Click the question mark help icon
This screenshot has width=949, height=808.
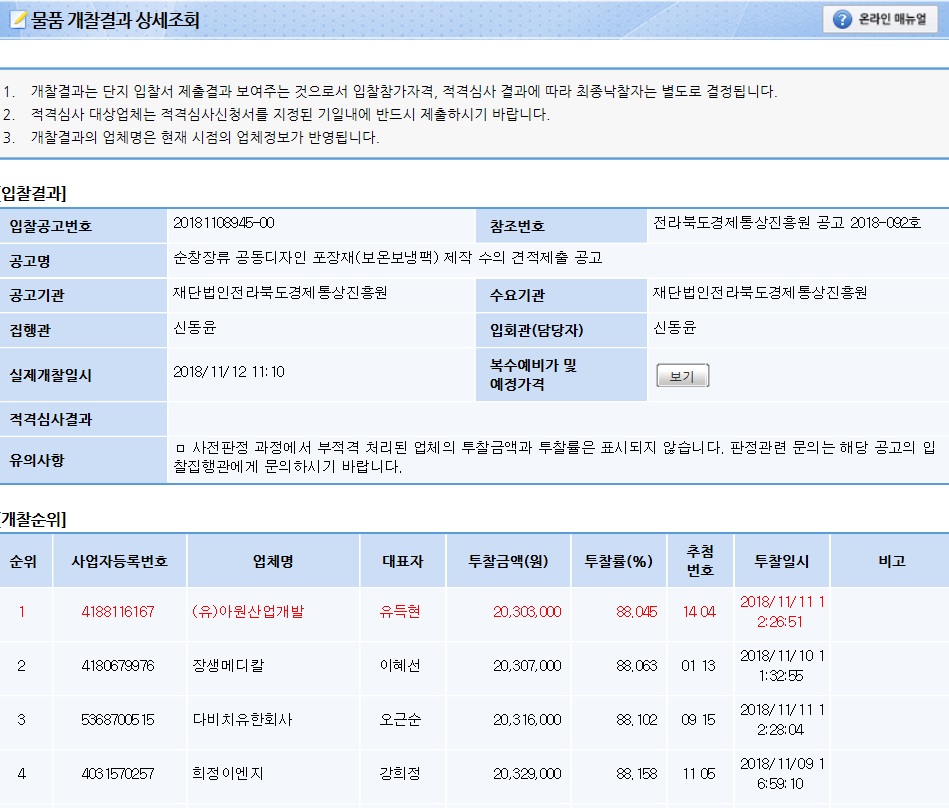point(842,20)
